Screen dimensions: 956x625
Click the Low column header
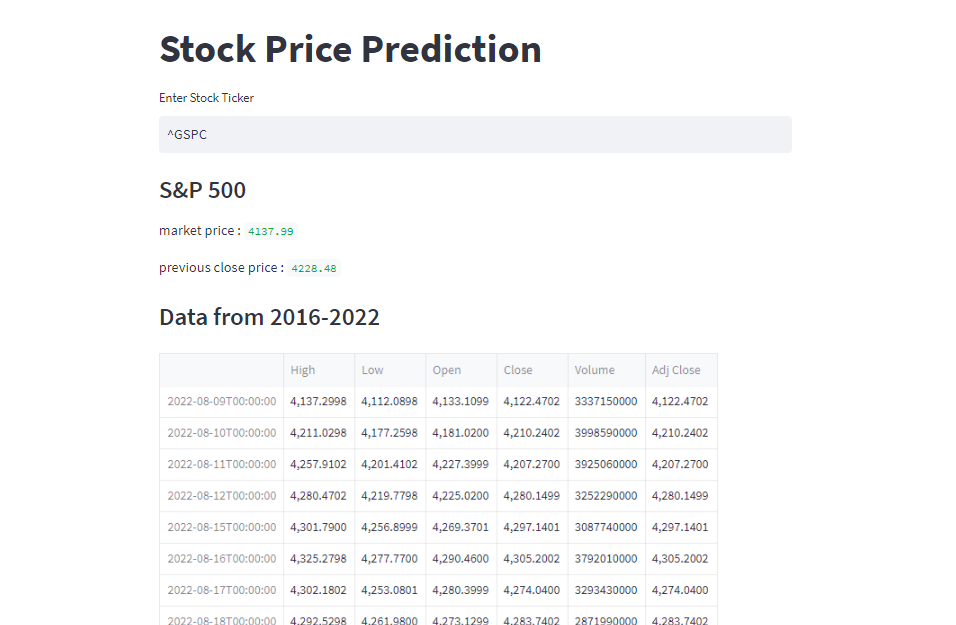click(x=371, y=369)
